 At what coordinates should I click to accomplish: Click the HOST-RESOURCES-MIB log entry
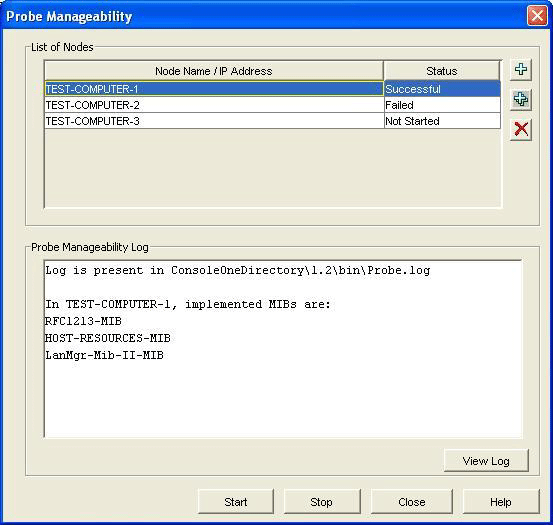(108, 338)
